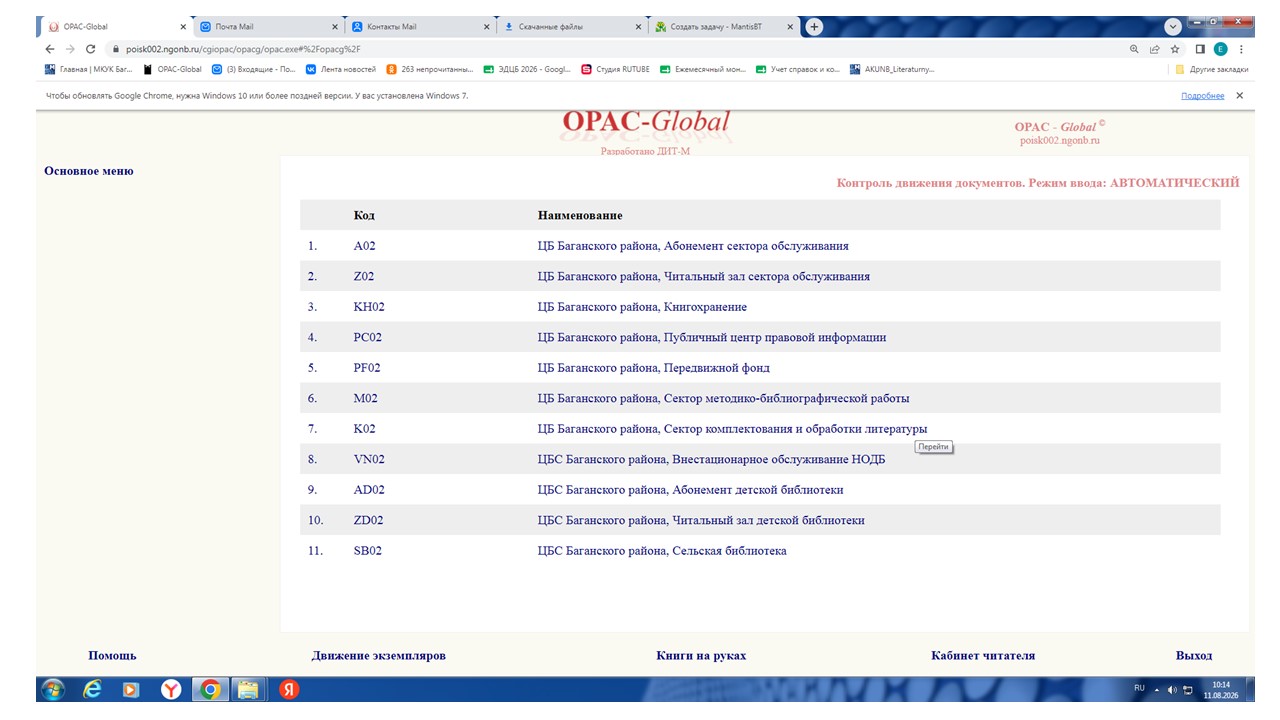Select K02 Сектор комплектования и обработки литературы
Viewport: 1280px width, 720px height.
(760, 429)
